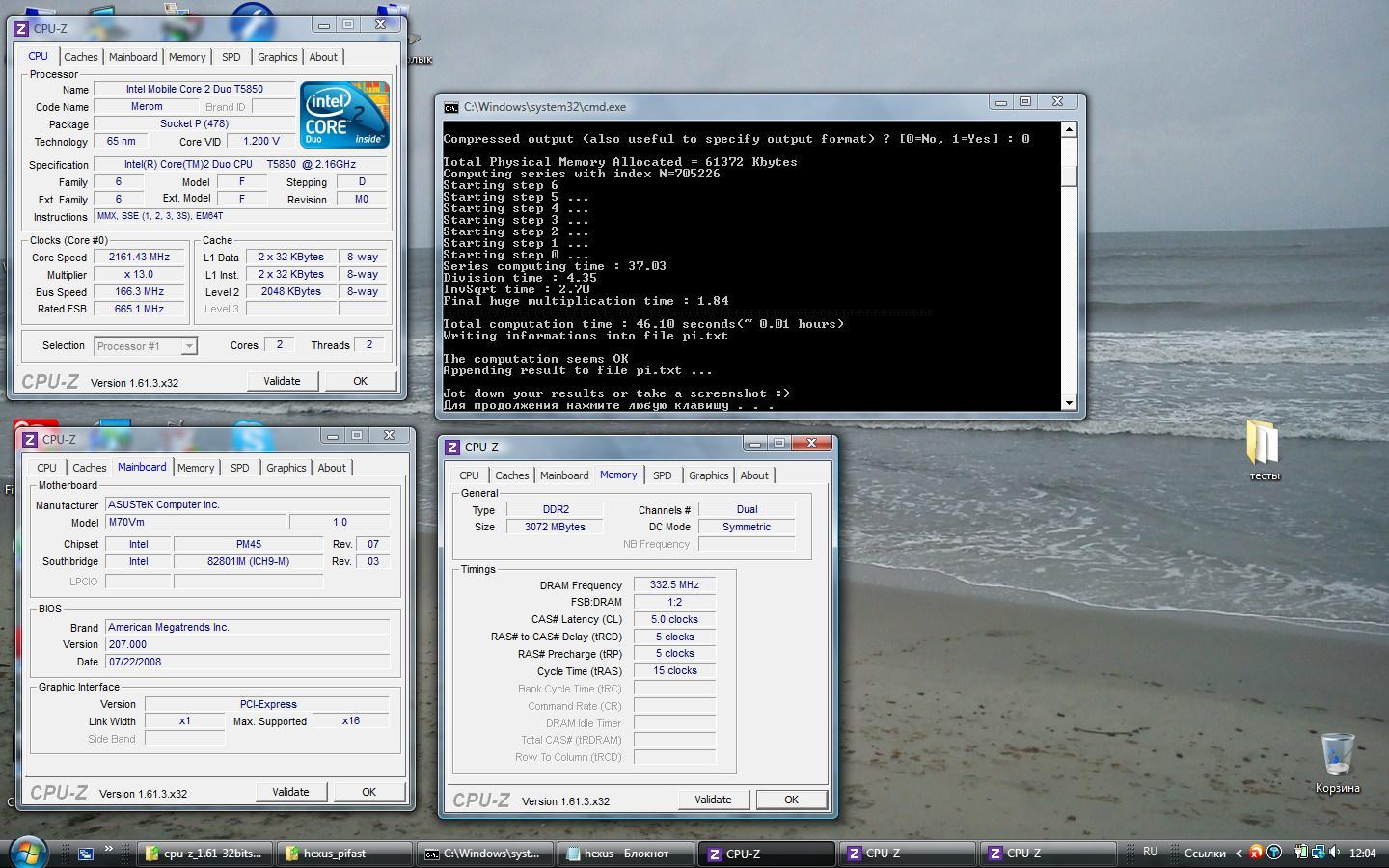Switch to Caches tab in CPU window
This screenshot has height=868, width=1389.
81,57
